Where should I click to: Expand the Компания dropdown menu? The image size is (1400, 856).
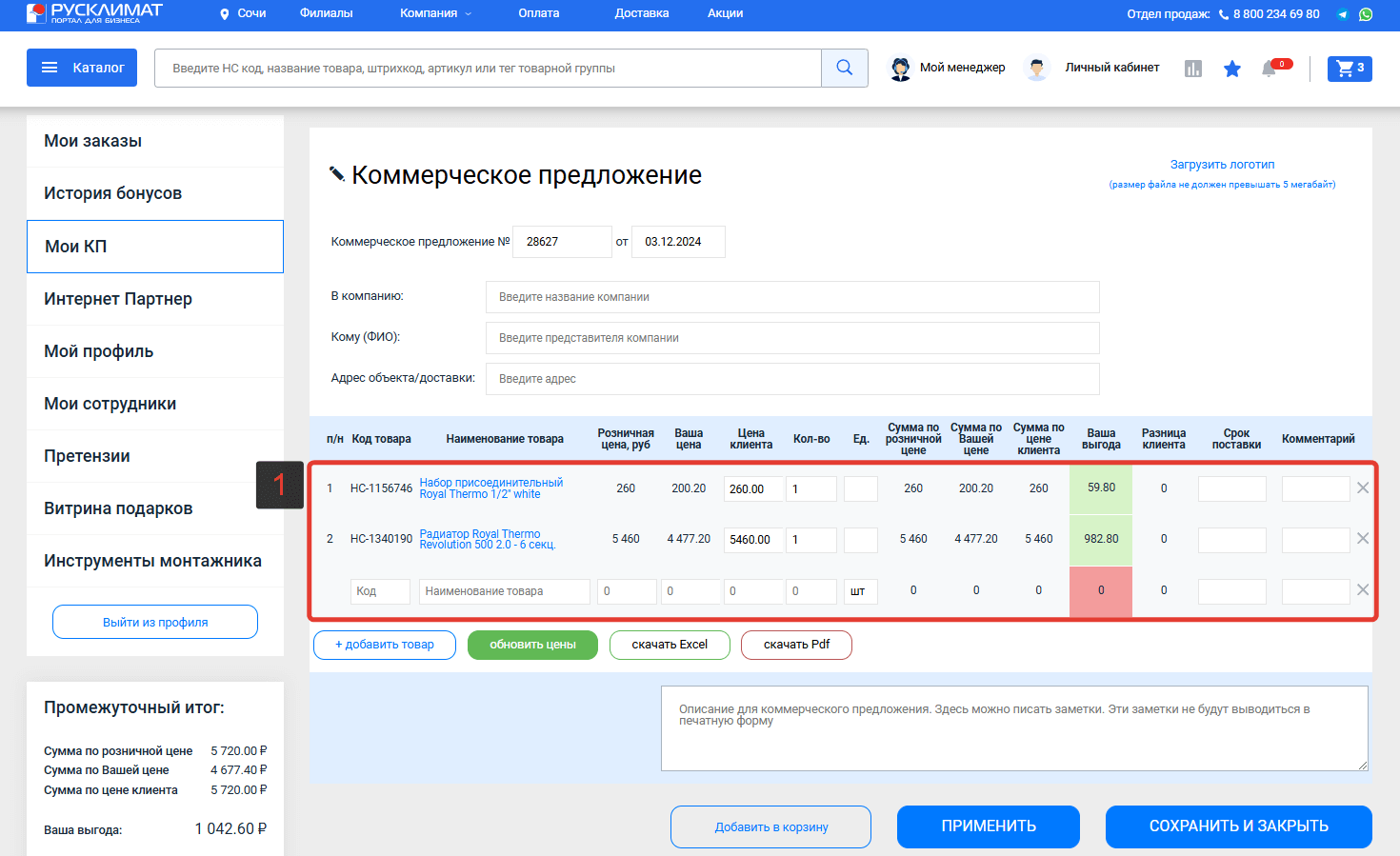click(435, 13)
